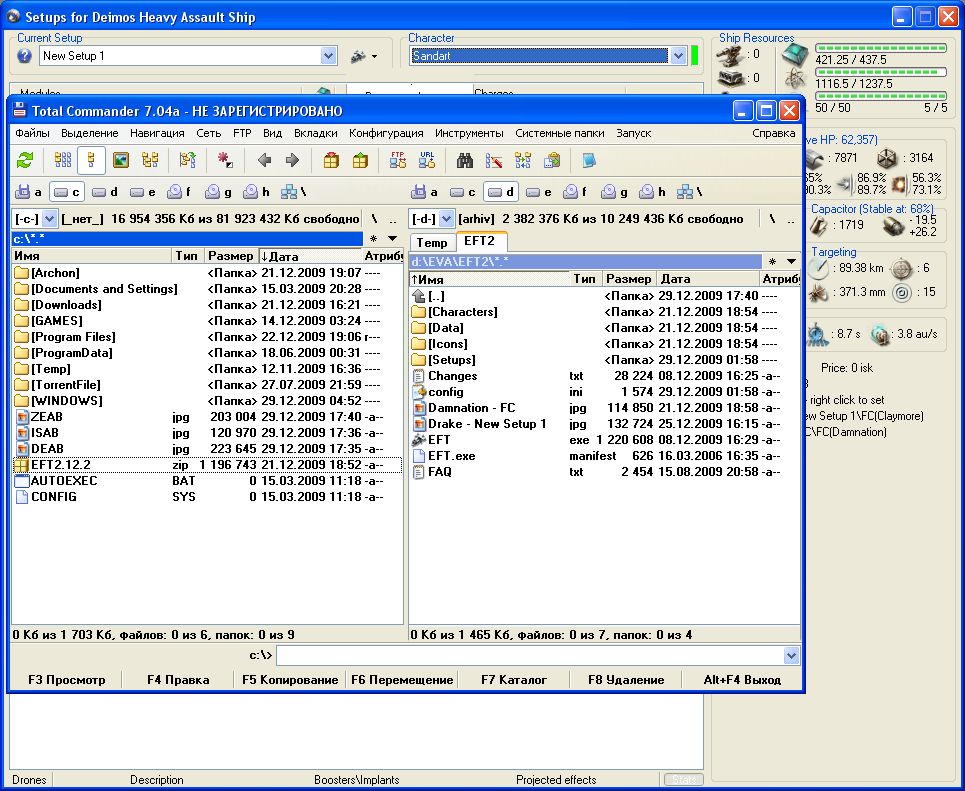Screen dimensions: 965x791
Task: Click the Pack files gift-box icon
Action: (x=331, y=160)
